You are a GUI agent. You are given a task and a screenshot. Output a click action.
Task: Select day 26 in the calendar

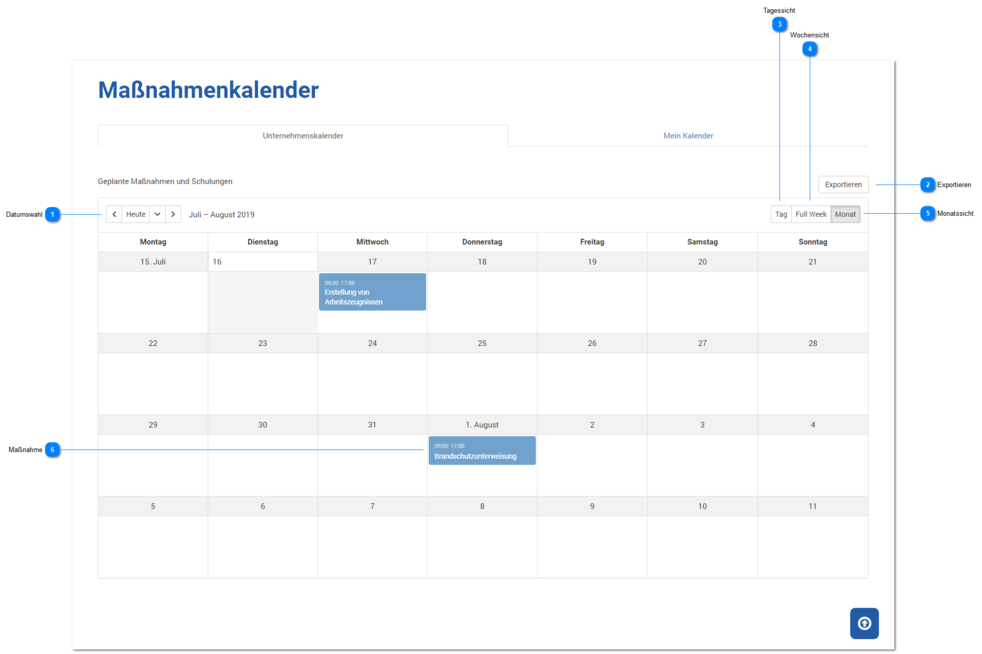pos(592,343)
